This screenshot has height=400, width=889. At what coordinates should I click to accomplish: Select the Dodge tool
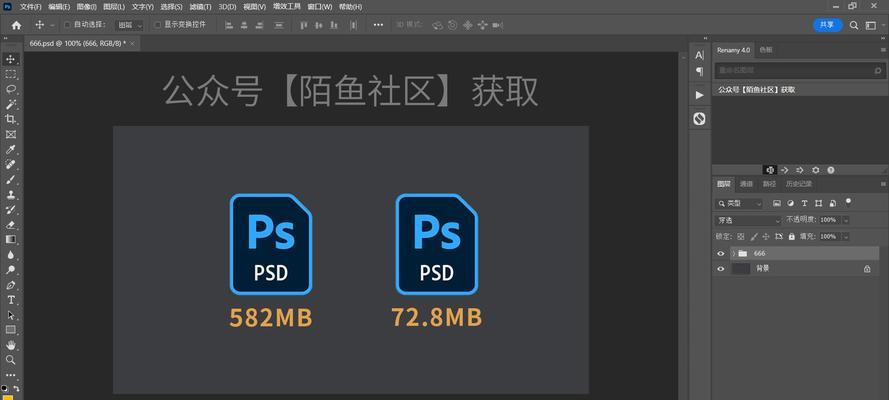pyautogui.click(x=11, y=270)
